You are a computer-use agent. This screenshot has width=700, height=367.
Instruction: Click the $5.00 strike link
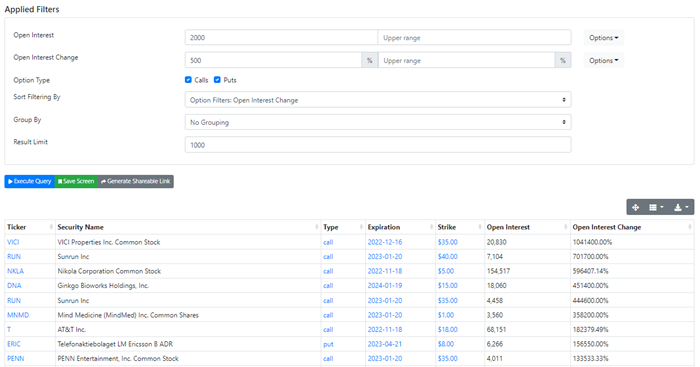coord(446,271)
